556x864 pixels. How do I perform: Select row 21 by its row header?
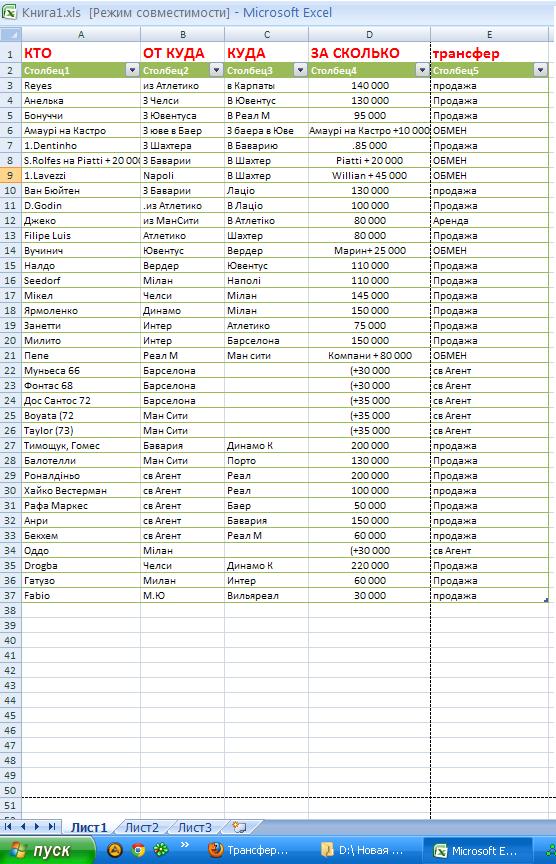point(10,355)
